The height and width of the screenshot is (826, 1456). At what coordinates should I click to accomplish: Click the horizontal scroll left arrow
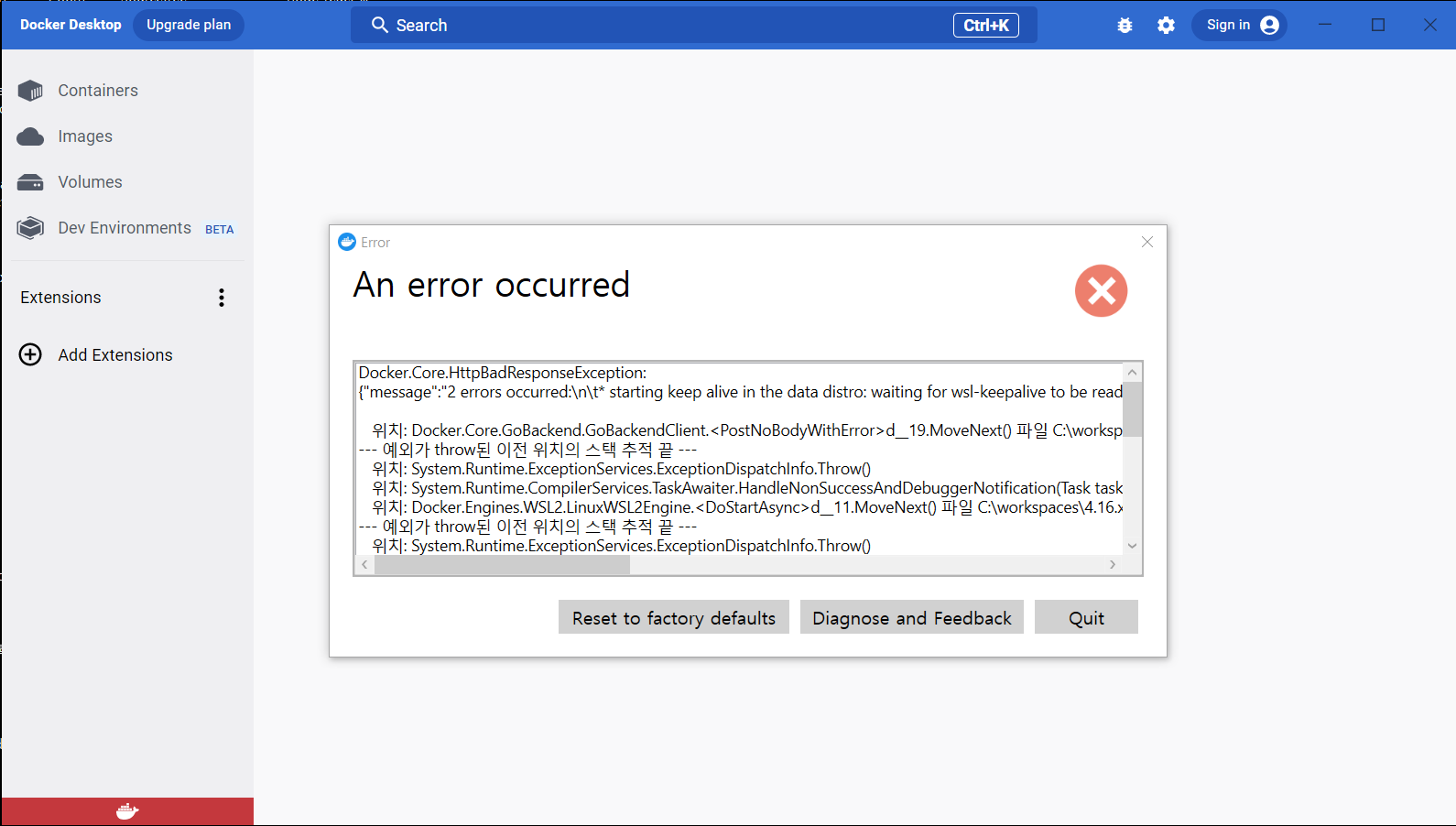pyautogui.click(x=364, y=565)
